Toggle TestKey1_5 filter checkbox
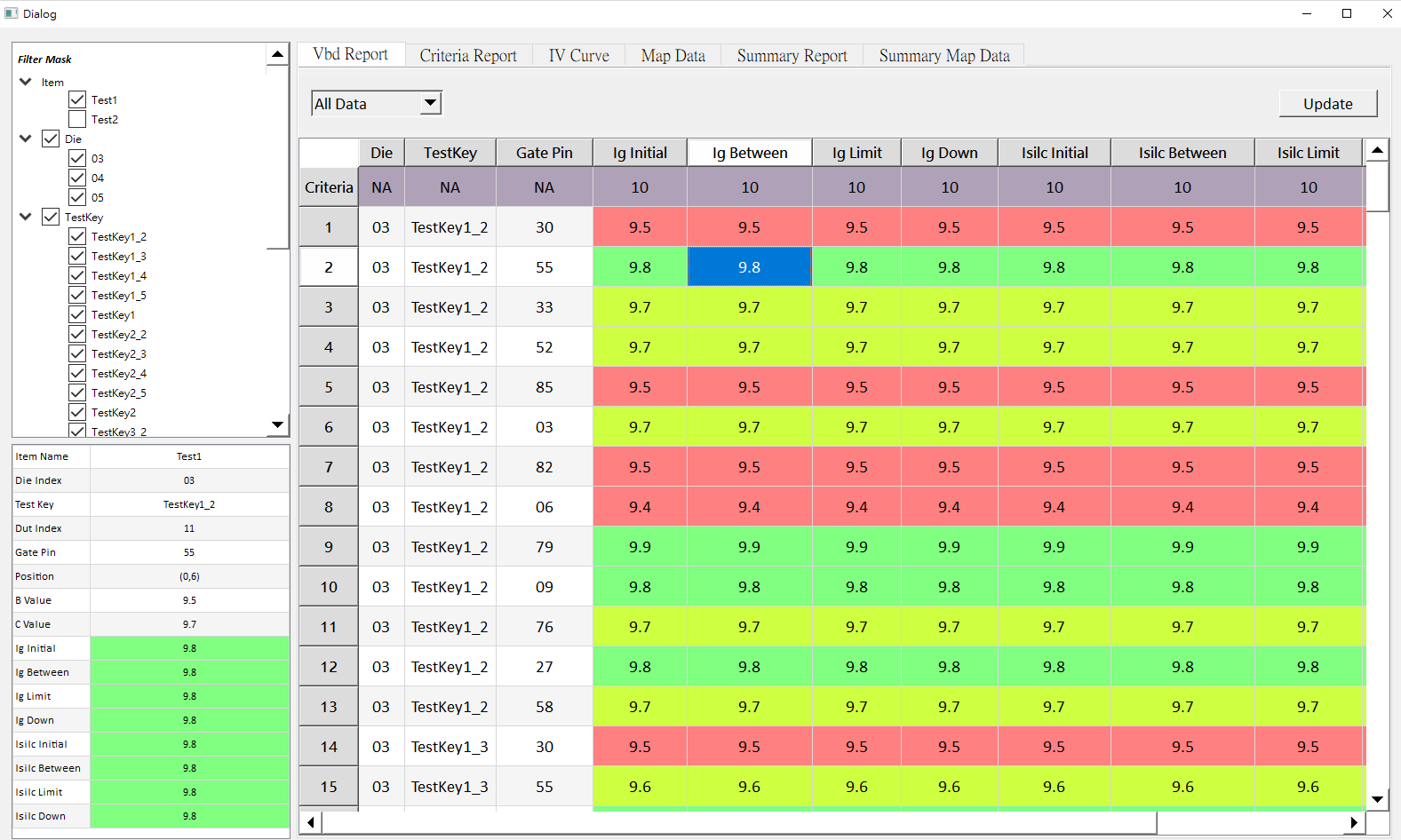 click(x=77, y=295)
